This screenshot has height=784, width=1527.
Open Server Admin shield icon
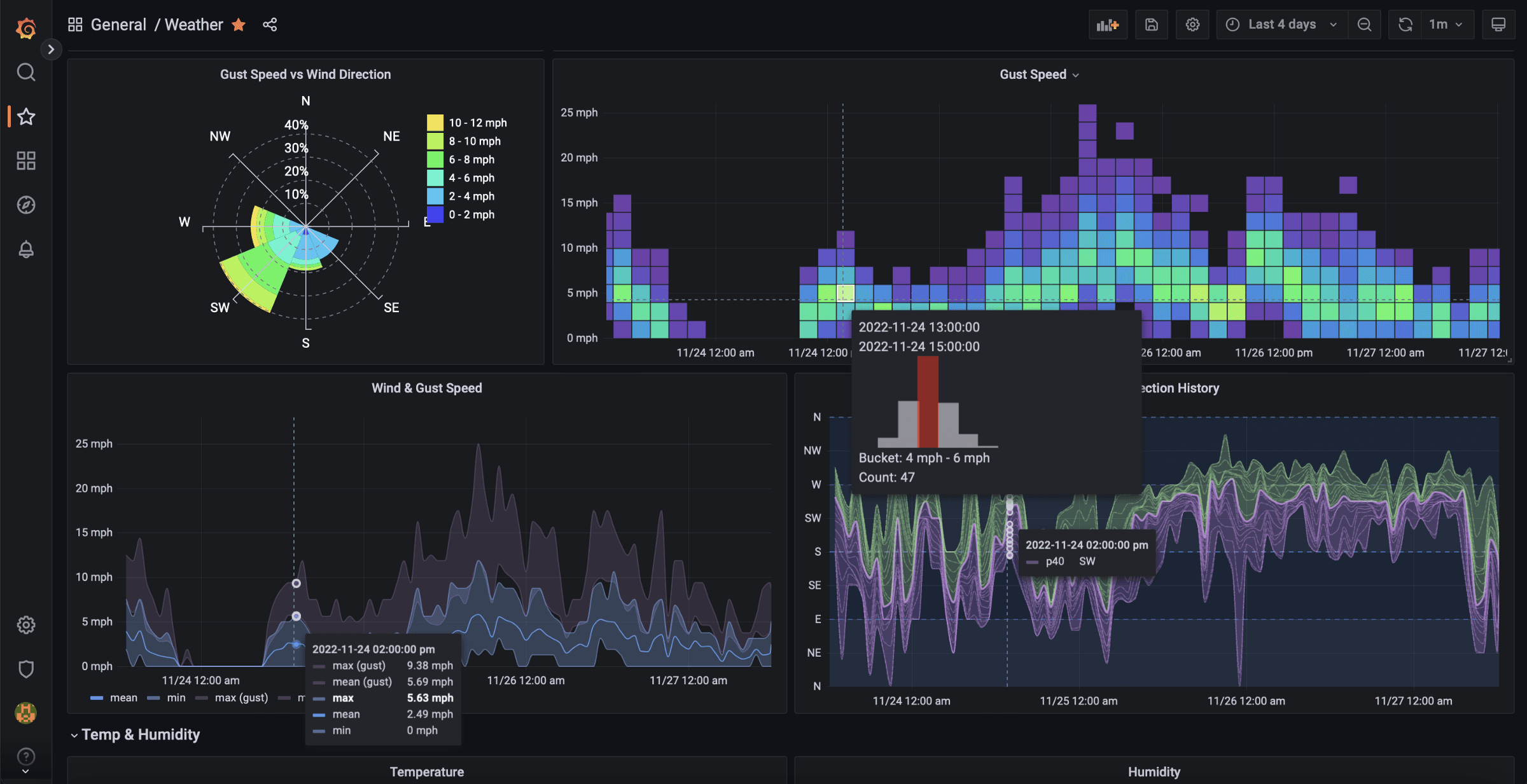25,669
